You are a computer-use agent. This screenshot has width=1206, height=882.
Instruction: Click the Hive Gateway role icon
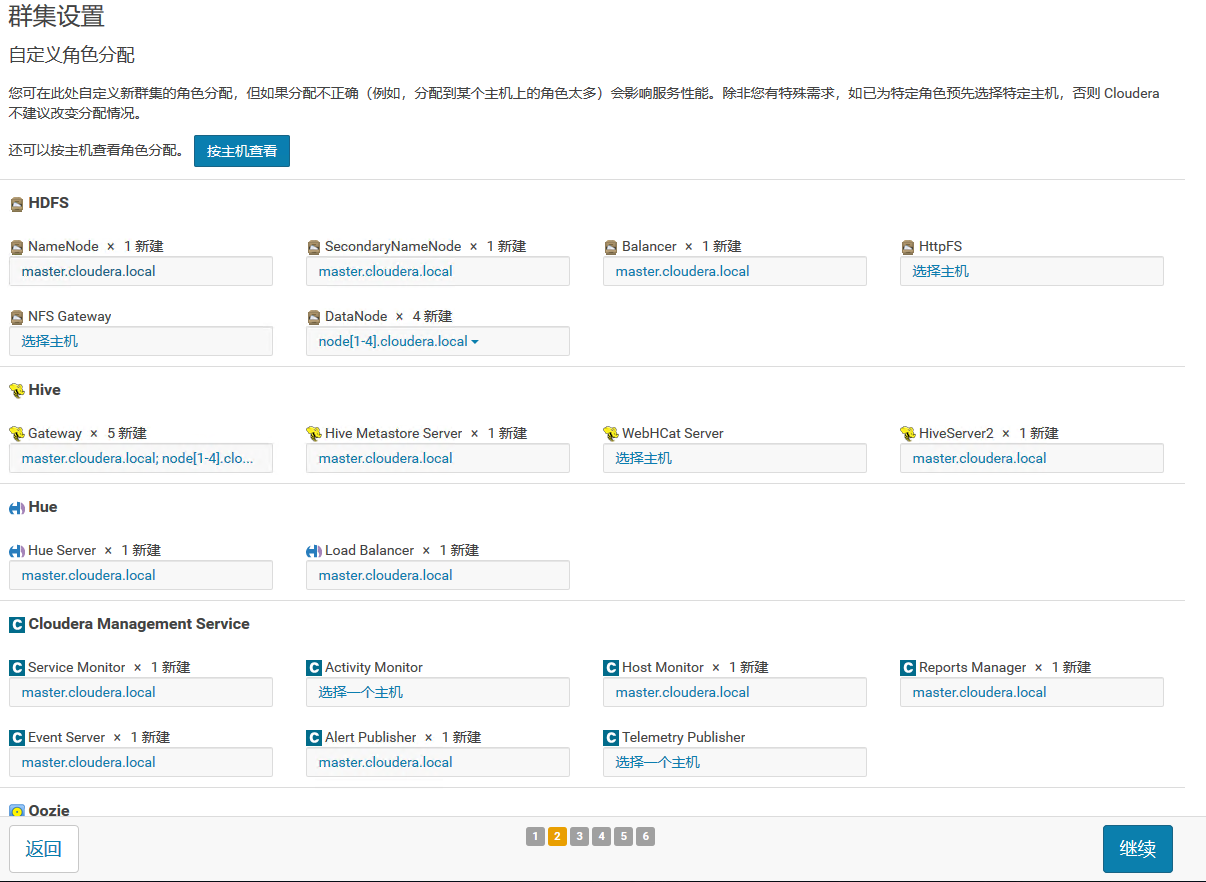(17, 433)
